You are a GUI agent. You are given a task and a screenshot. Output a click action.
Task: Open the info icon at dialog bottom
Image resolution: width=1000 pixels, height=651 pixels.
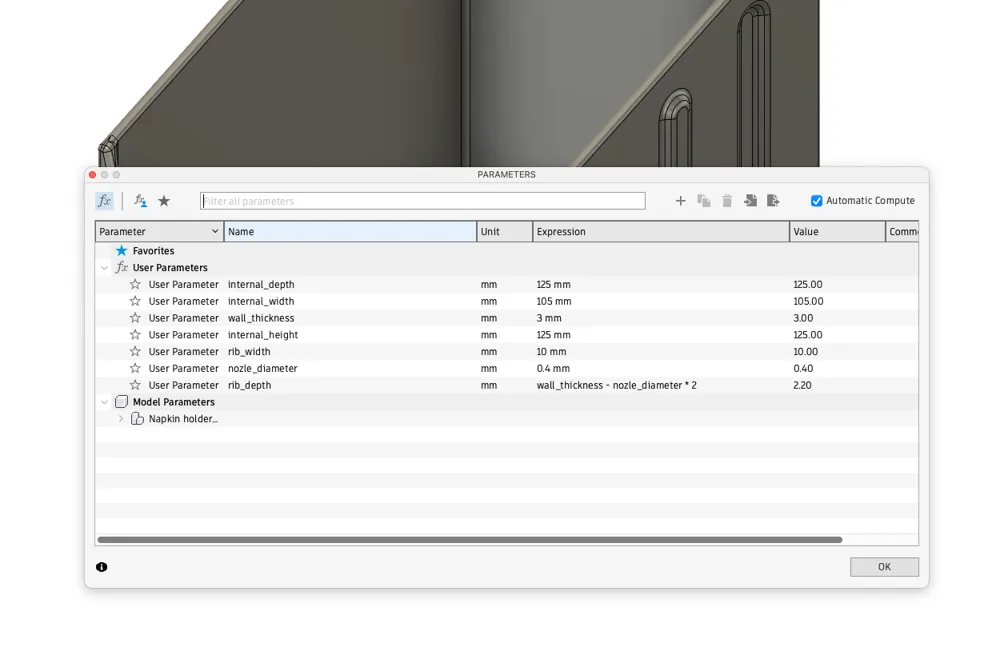[x=101, y=567]
